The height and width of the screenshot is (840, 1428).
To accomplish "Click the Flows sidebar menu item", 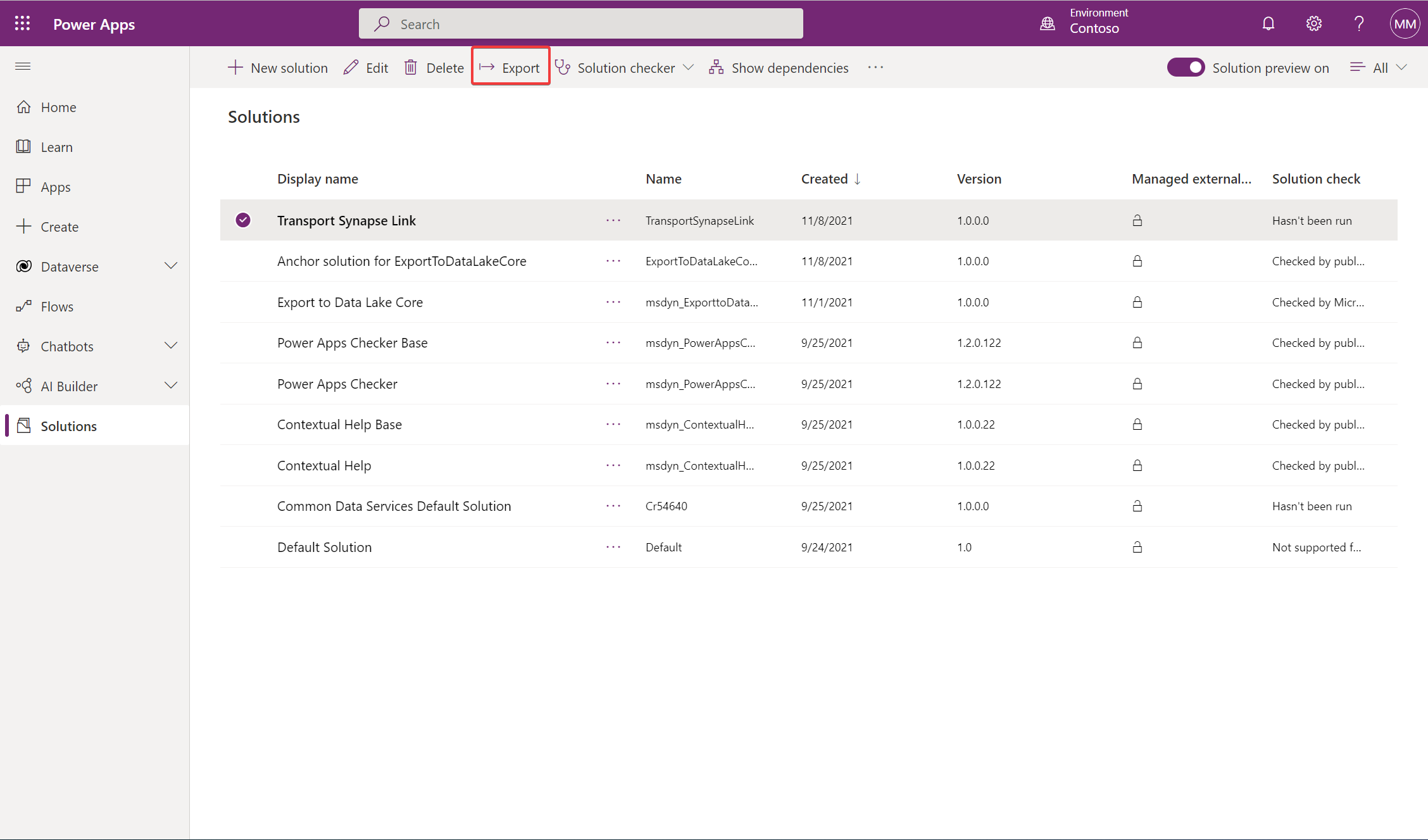I will point(57,306).
